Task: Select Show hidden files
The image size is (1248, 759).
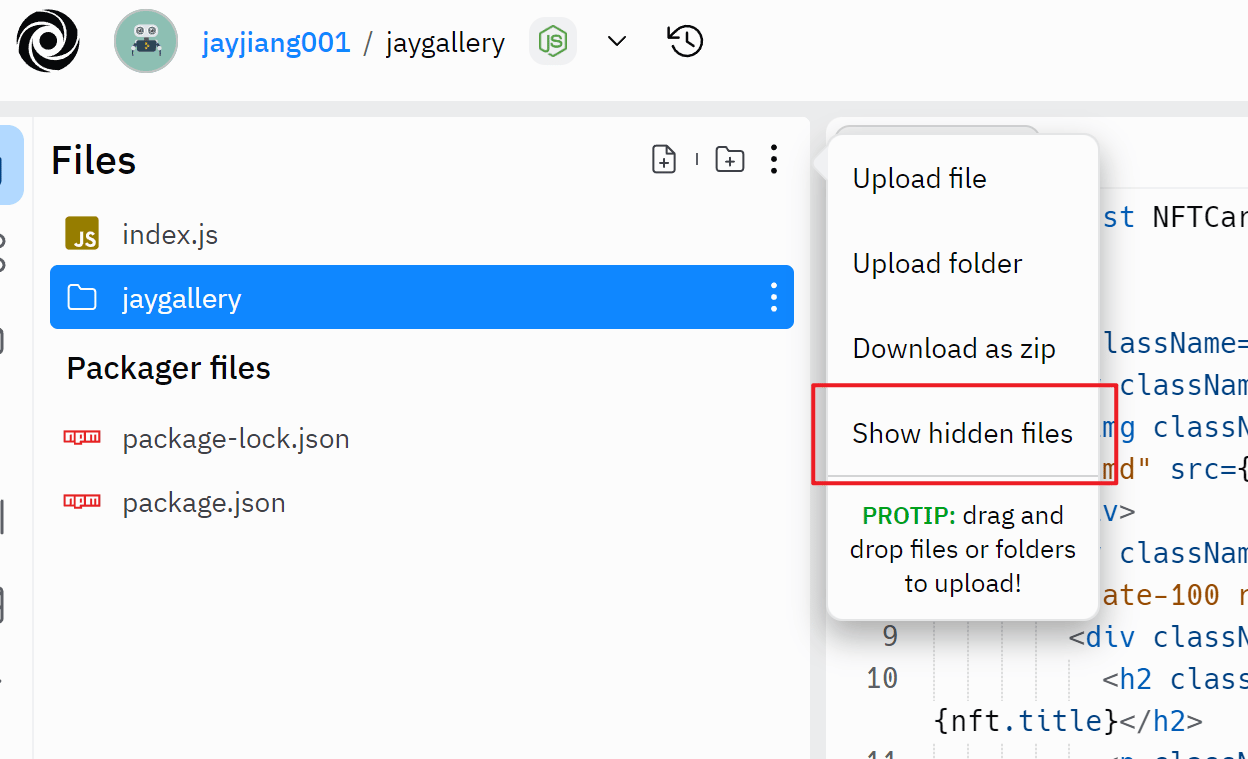Action: [962, 433]
